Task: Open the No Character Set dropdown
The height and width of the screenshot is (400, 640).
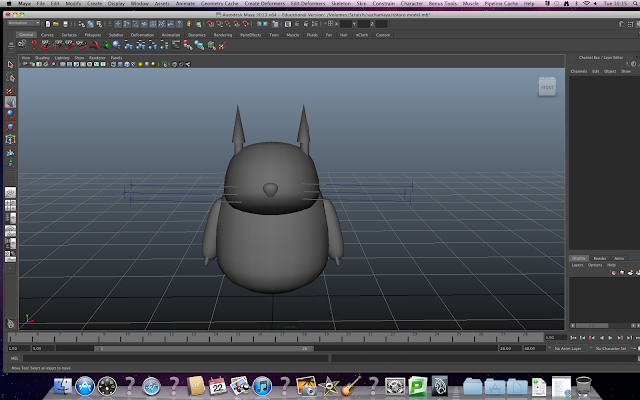Action: pos(611,349)
